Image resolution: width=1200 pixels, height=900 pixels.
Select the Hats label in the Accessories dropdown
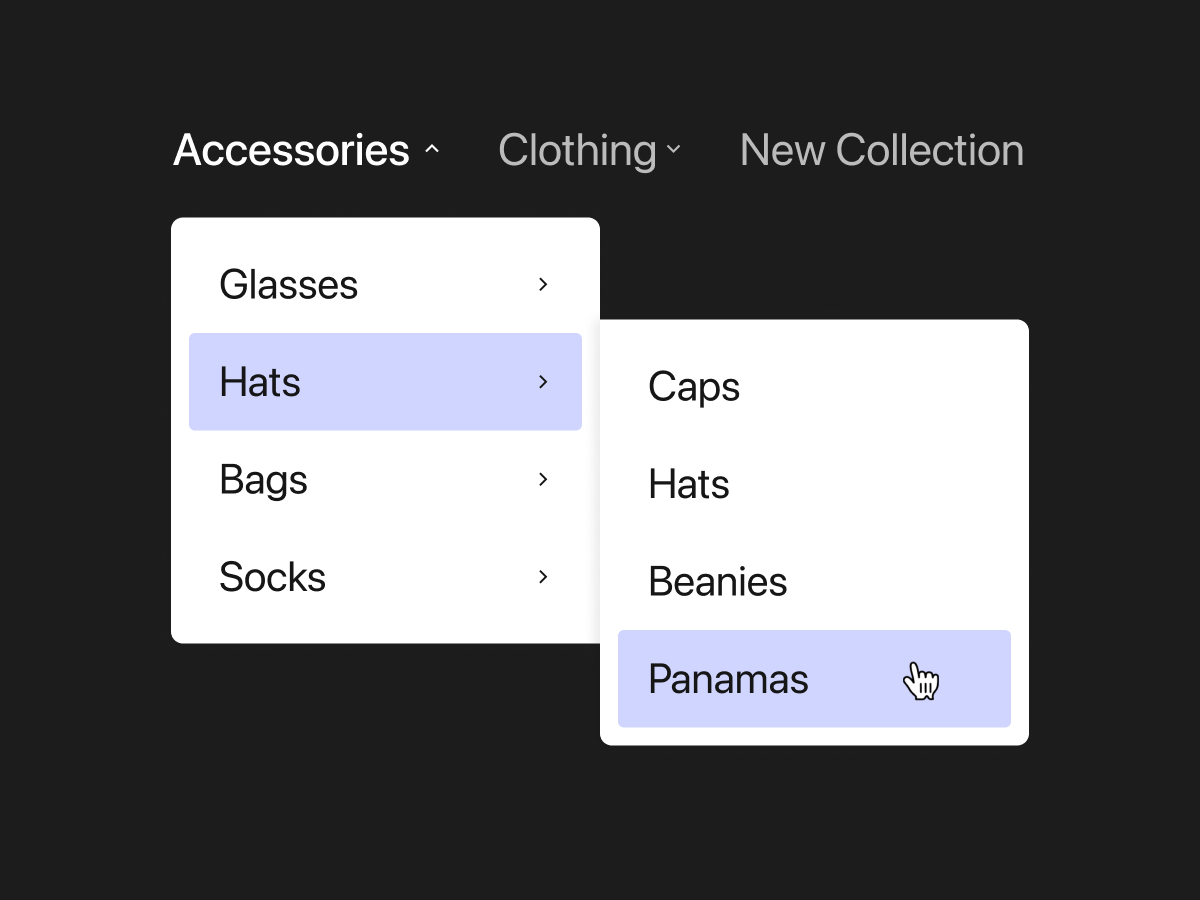[260, 382]
